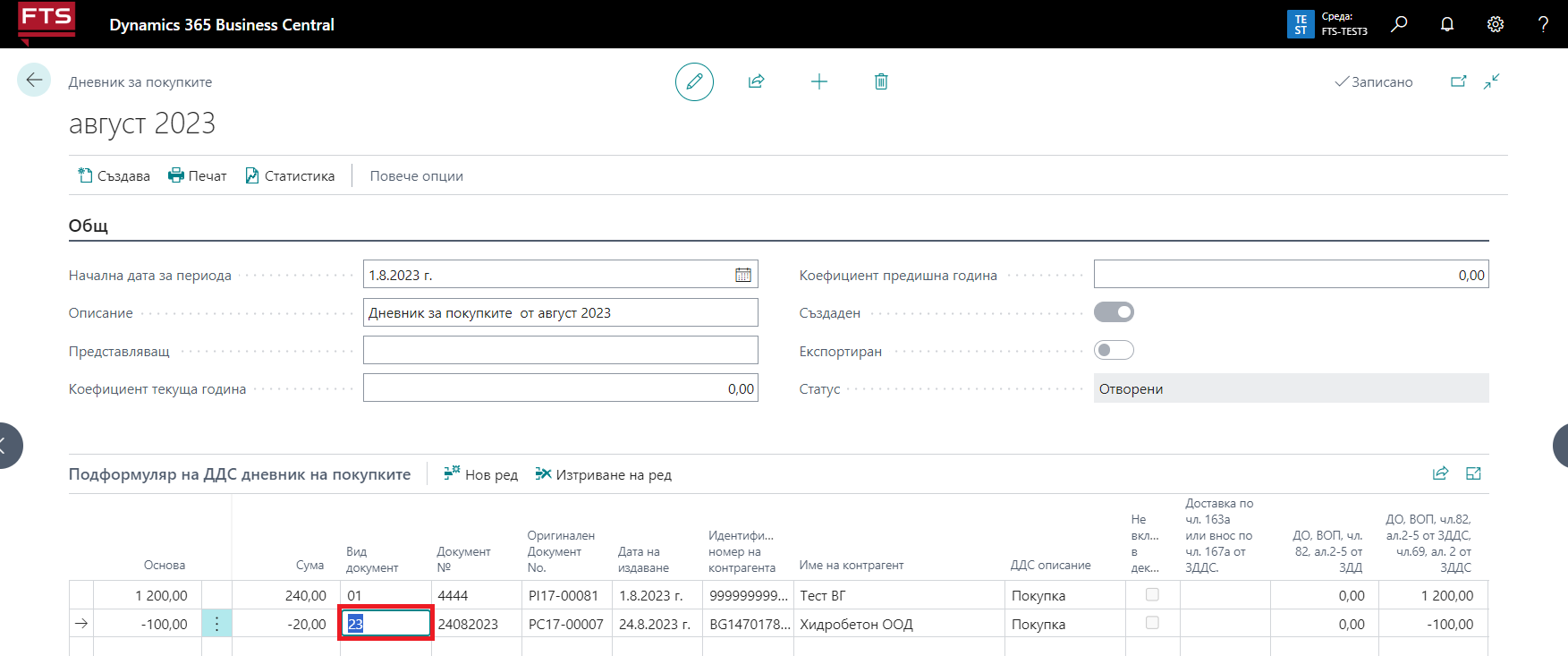Image resolution: width=1568 pixels, height=656 pixels.
Task: Click Статистика action
Action: click(x=290, y=175)
